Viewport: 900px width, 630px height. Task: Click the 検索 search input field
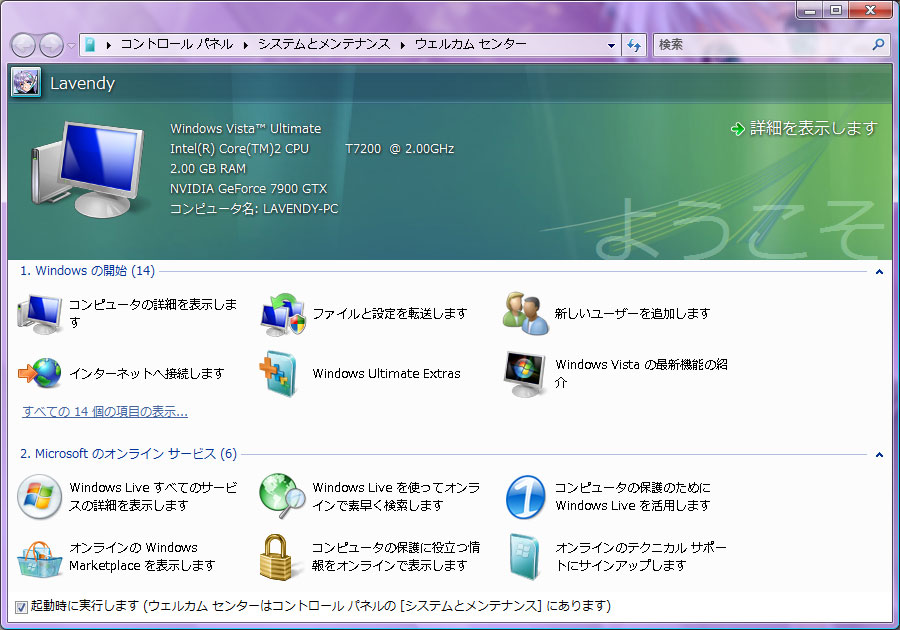click(x=763, y=44)
